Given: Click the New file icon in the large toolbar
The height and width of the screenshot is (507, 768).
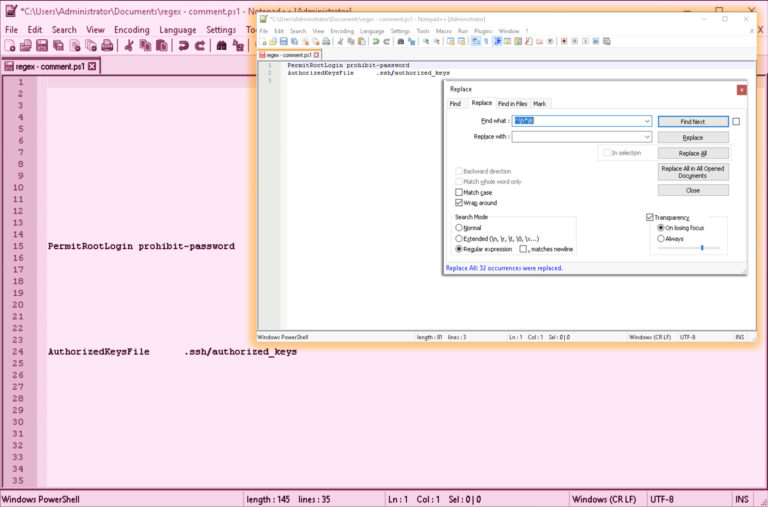Looking at the screenshot, I should point(9,46).
